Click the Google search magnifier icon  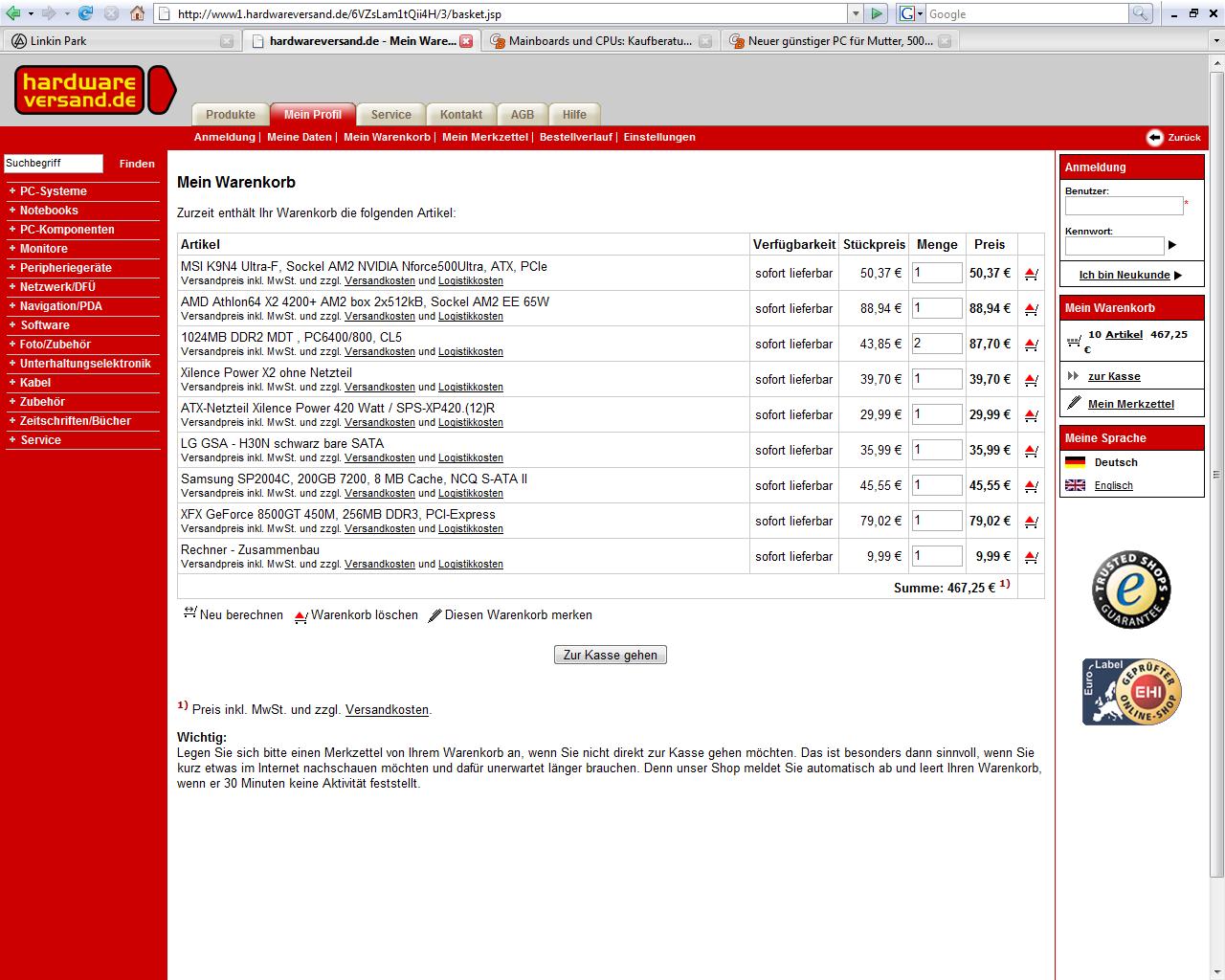1141,13
